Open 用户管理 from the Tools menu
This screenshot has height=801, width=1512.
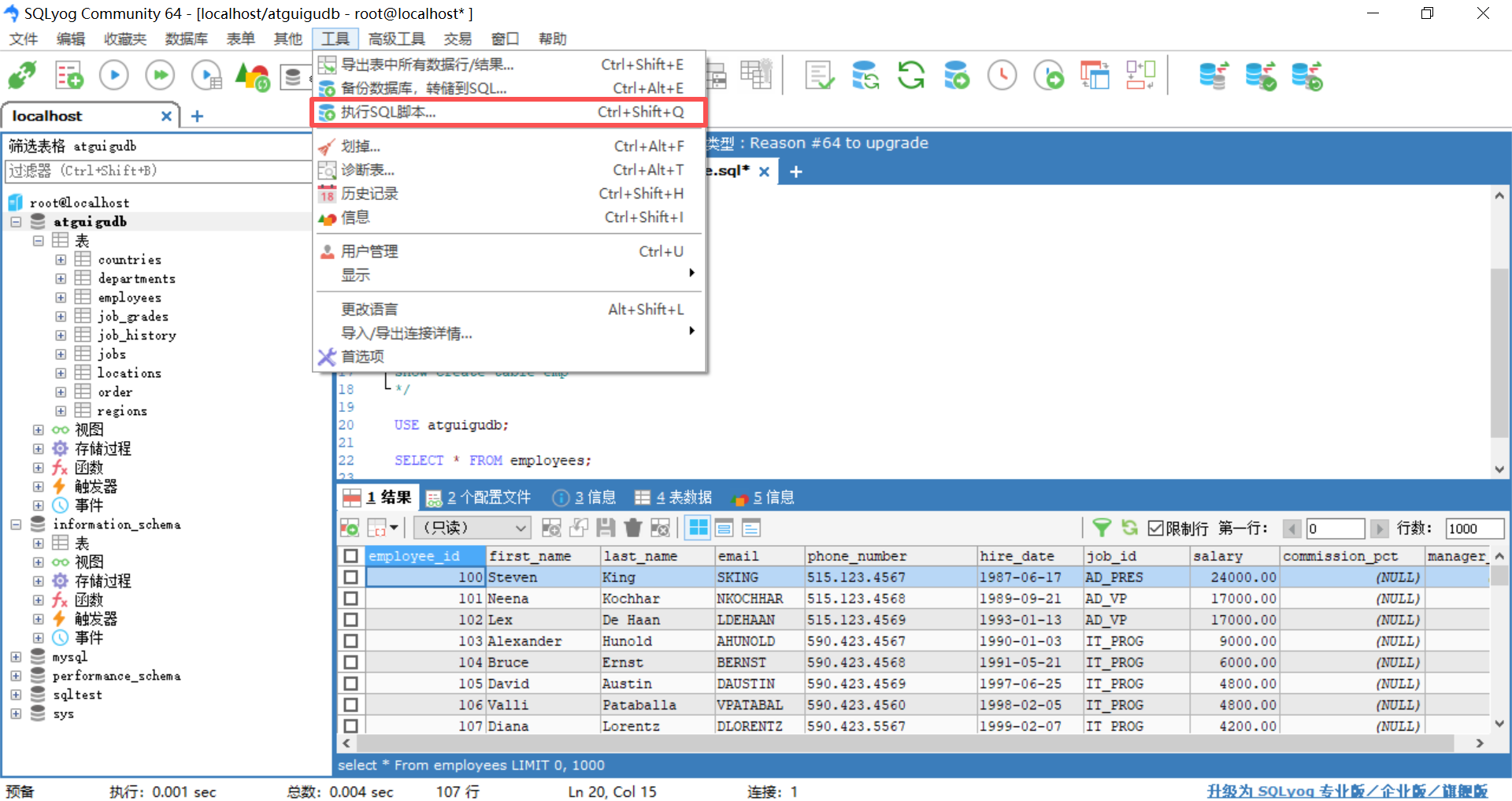[509, 251]
